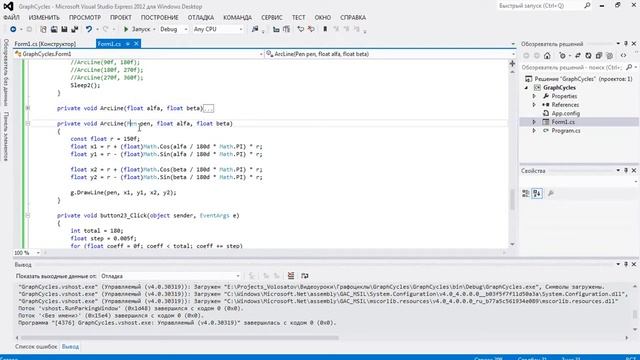Viewport: 640px width, 360px height.
Task: Click the Navigate Backward toolbar icon
Action: (x=13, y=29)
